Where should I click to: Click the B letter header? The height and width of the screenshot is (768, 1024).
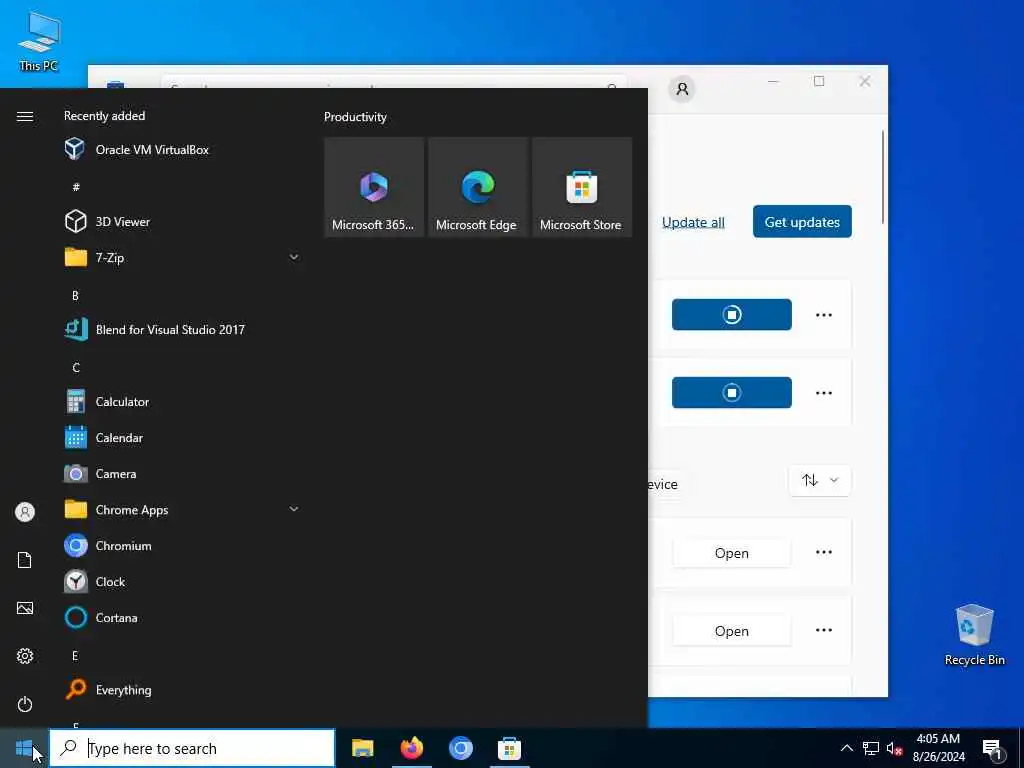tap(75, 296)
